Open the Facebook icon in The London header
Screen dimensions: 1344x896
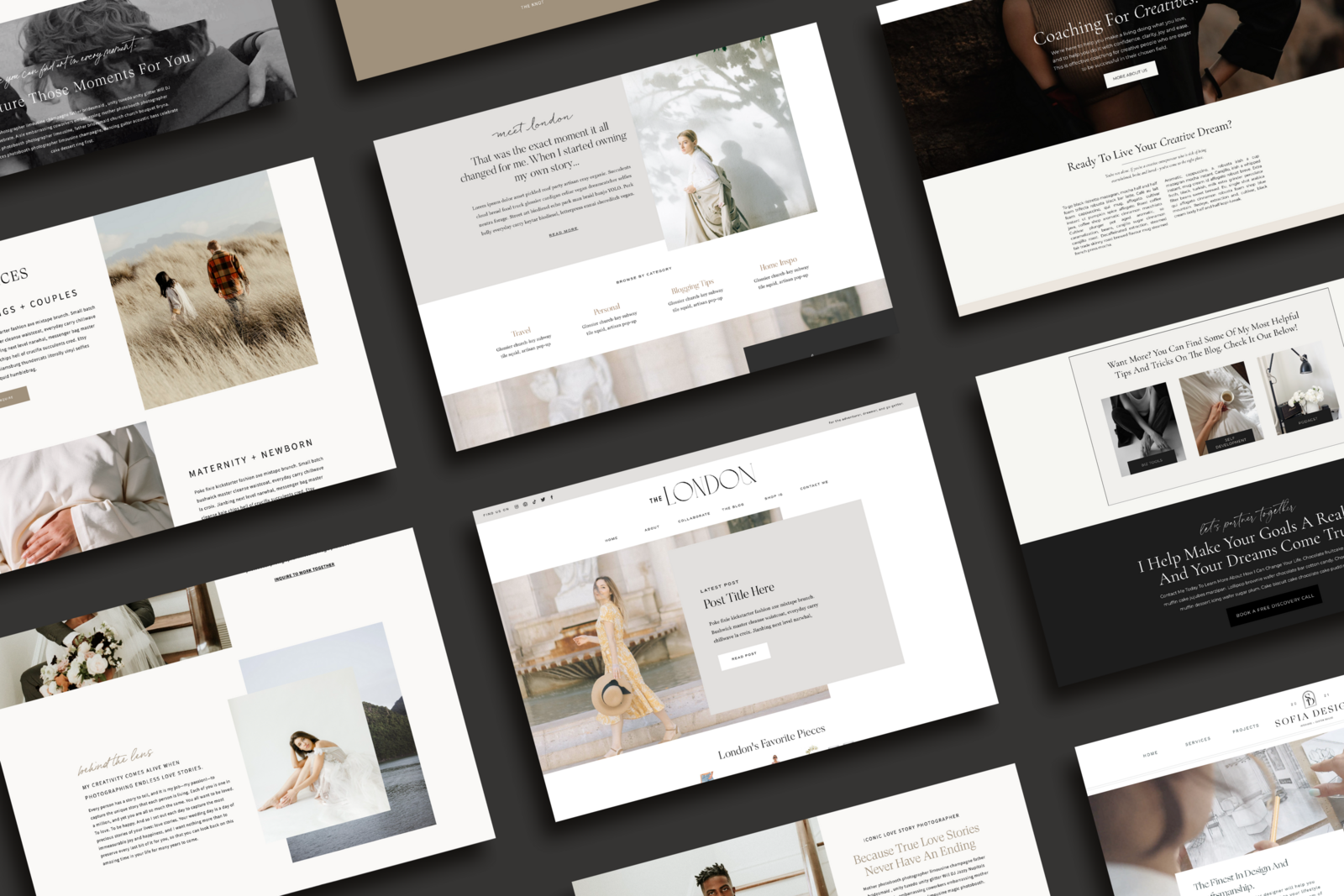(552, 497)
